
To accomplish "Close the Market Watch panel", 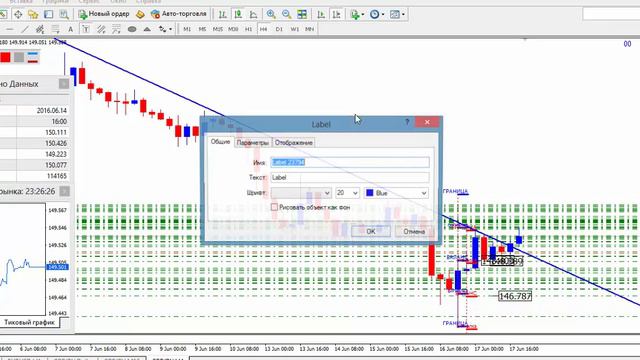I will 64,191.
